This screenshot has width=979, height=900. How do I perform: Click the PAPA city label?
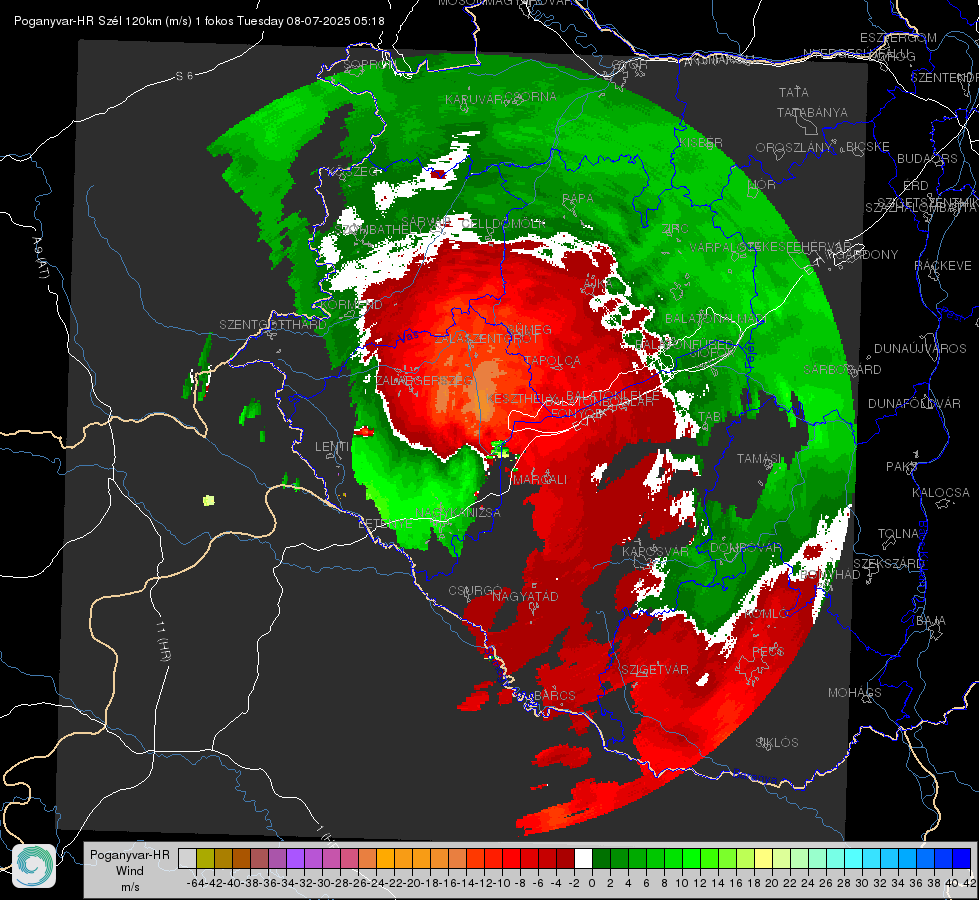point(578,199)
